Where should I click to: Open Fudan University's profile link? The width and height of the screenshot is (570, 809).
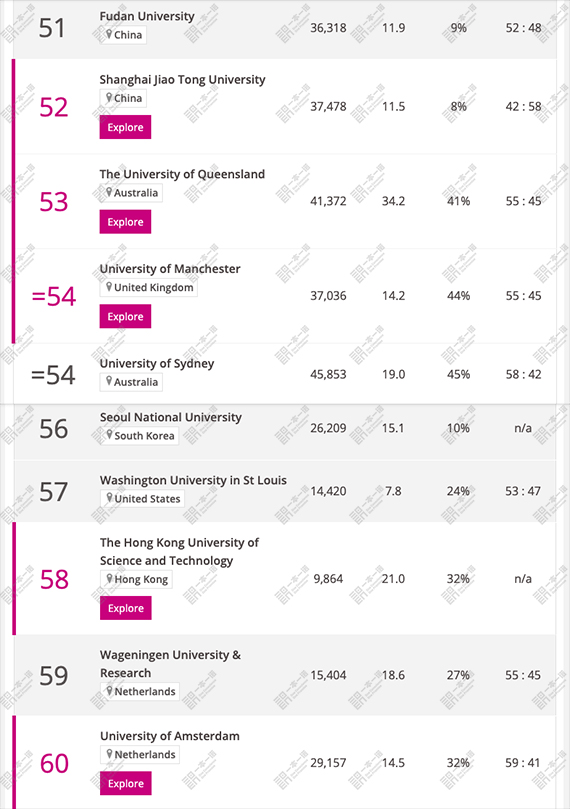click(x=147, y=17)
